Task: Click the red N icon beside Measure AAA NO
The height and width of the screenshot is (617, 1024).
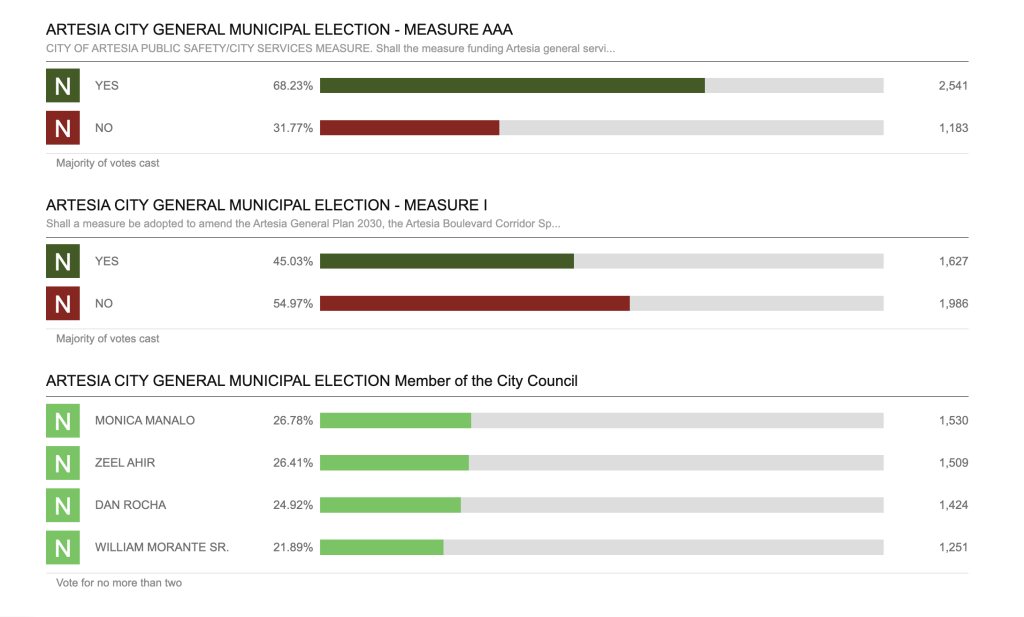Action: (62, 128)
